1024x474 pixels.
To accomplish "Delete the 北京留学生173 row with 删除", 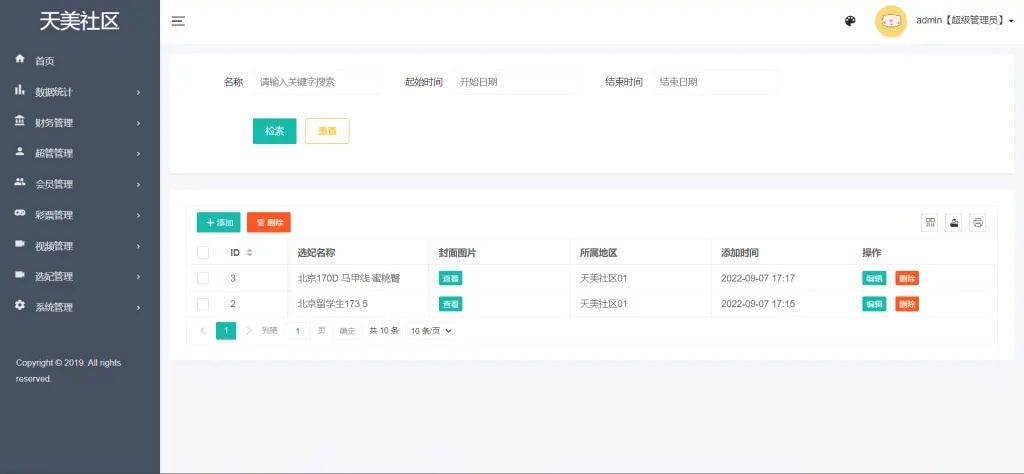I will coord(907,304).
